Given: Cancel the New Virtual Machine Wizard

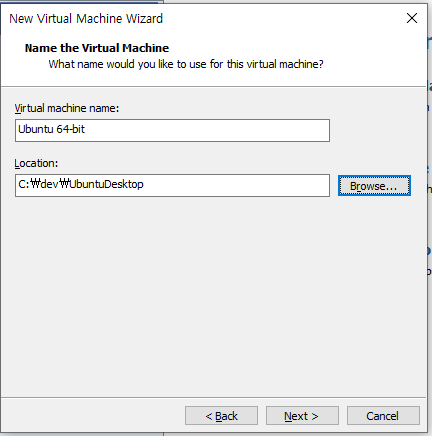Looking at the screenshot, I should (383, 416).
